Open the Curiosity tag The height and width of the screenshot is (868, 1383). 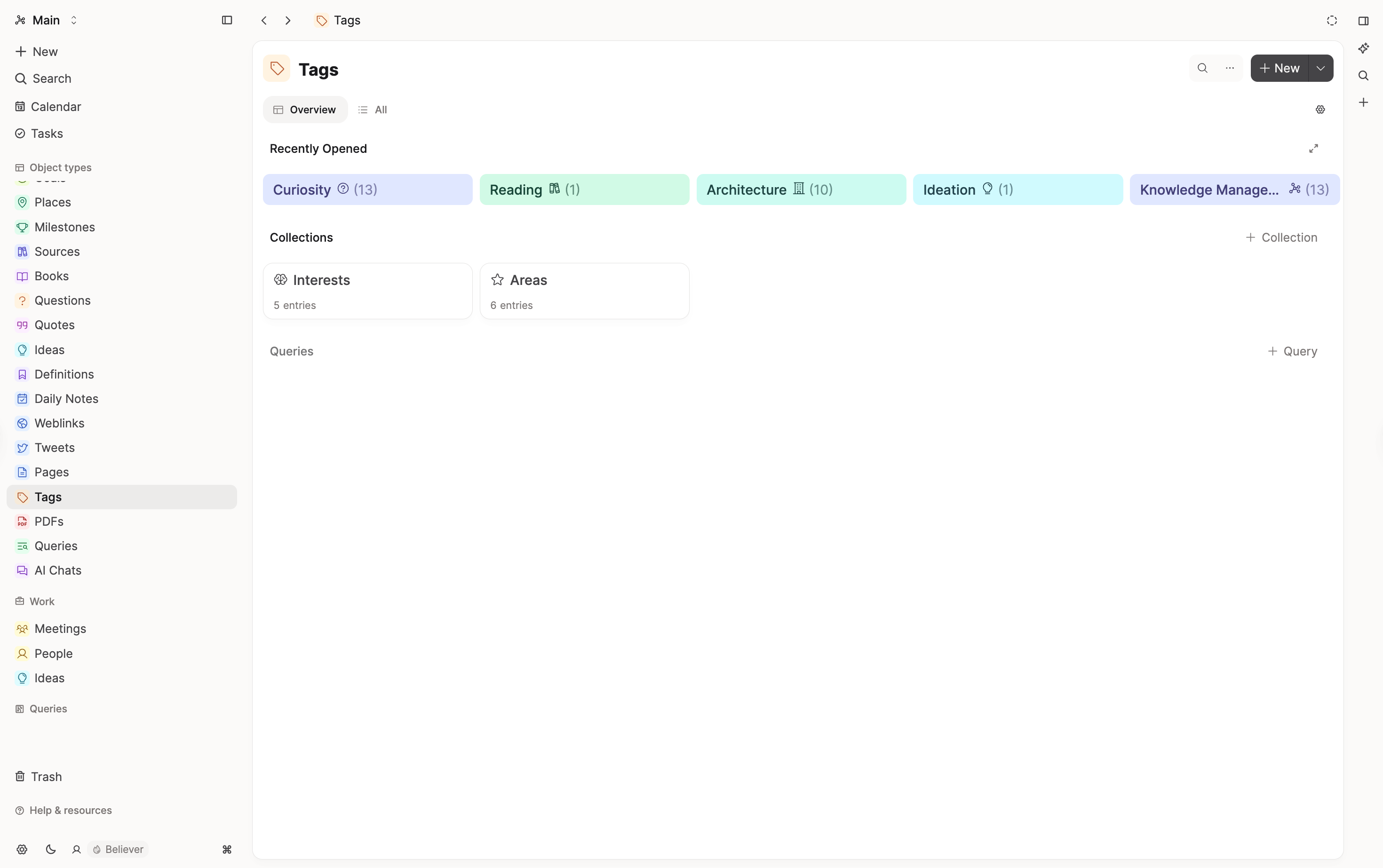(367, 189)
